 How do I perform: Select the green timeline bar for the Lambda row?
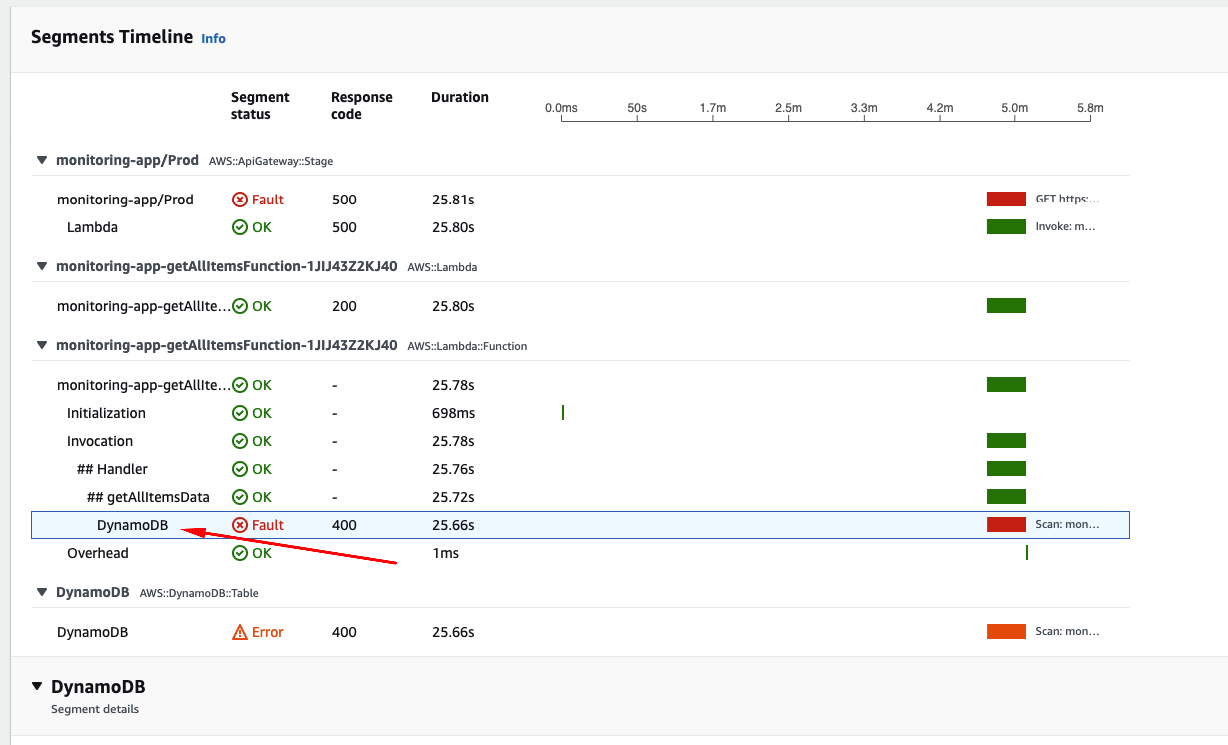pyautogui.click(x=1006, y=226)
